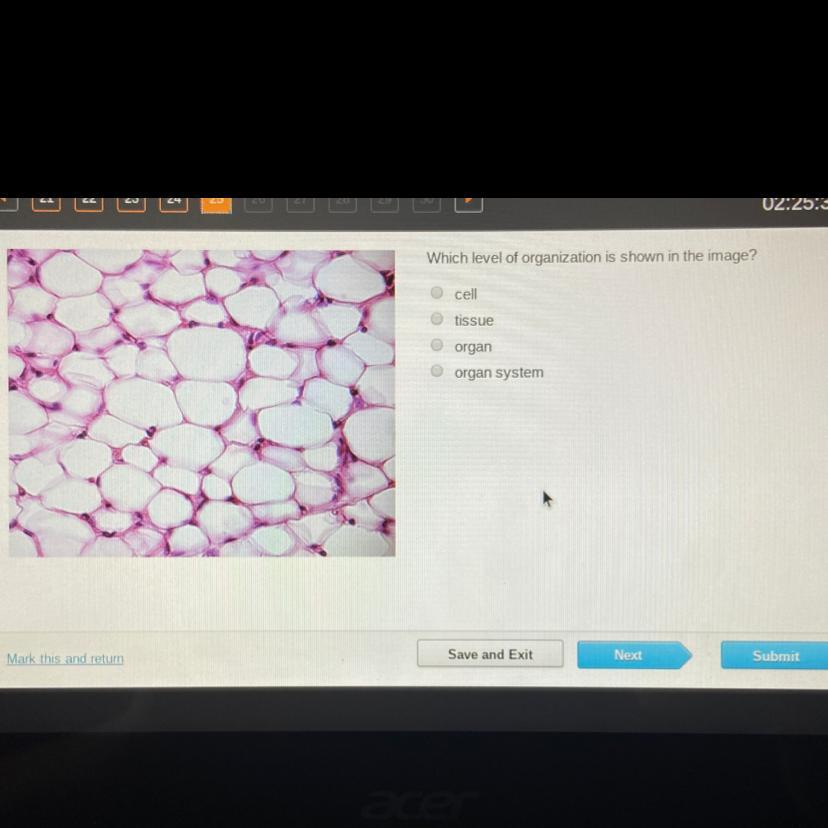Jump to question 21
828x828 pixels.
click(46, 204)
